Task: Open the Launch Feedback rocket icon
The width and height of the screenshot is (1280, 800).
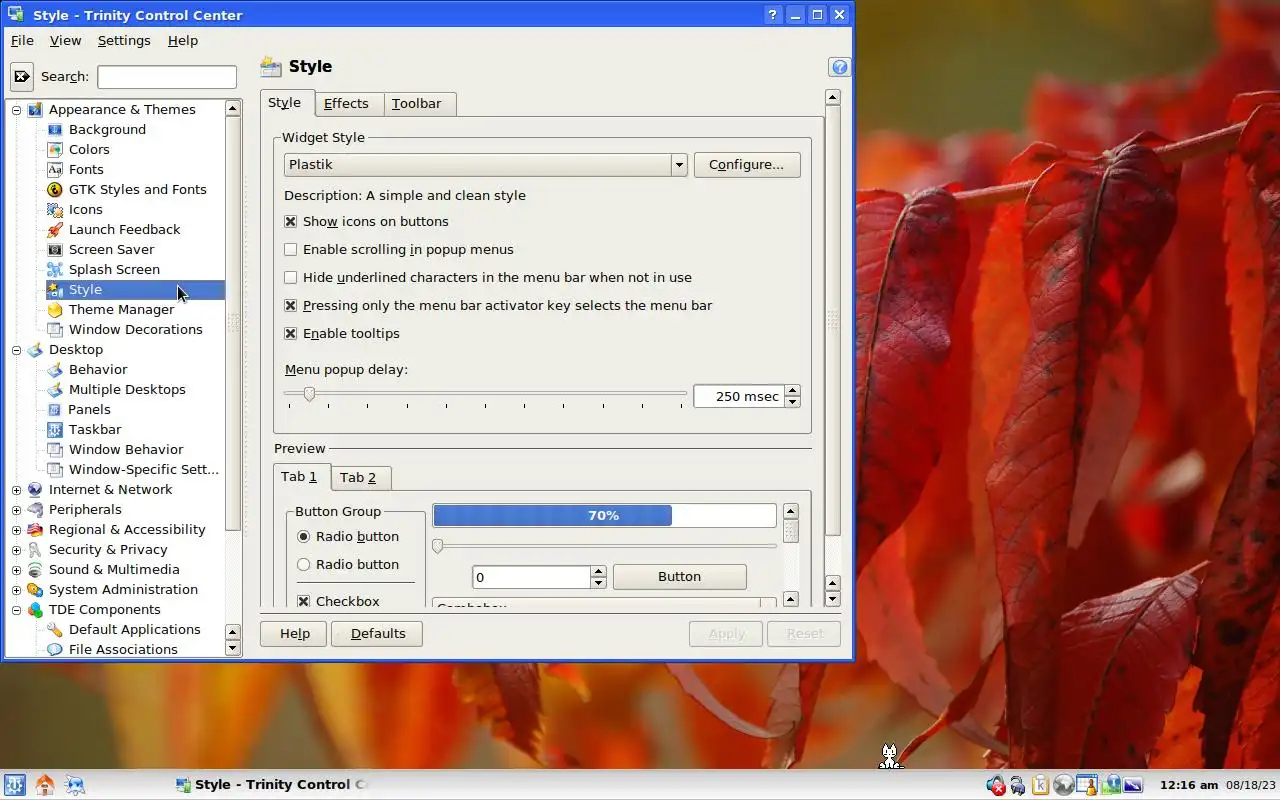Action: 54,230
